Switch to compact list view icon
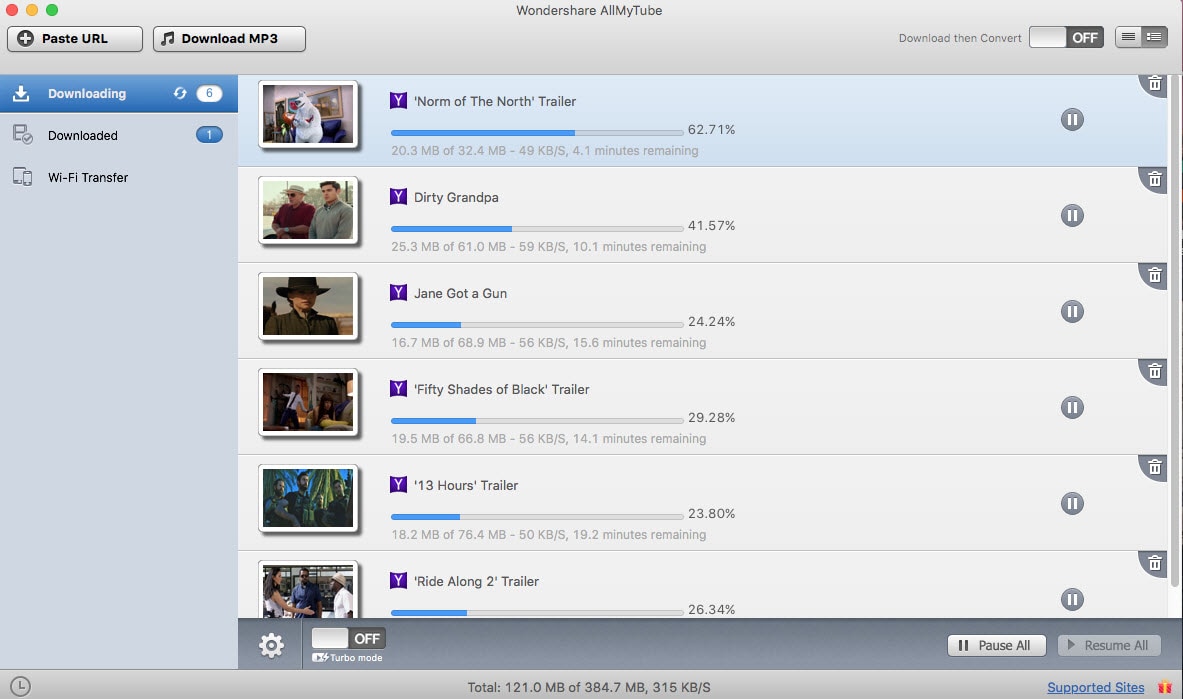1183x699 pixels. [x=1129, y=37]
